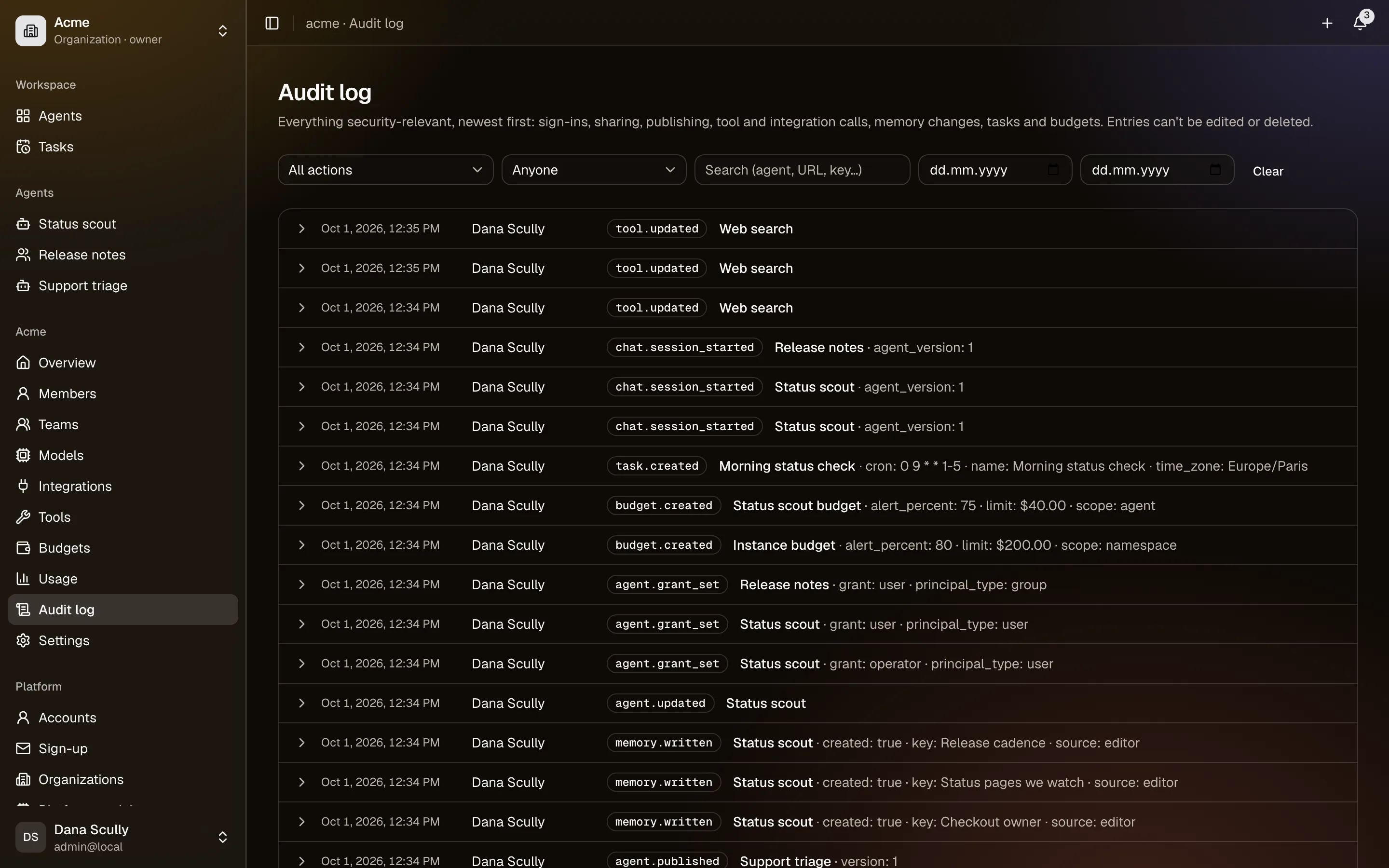The height and width of the screenshot is (868, 1389).
Task: Click the Teams icon in sidebar
Action: pos(23,425)
